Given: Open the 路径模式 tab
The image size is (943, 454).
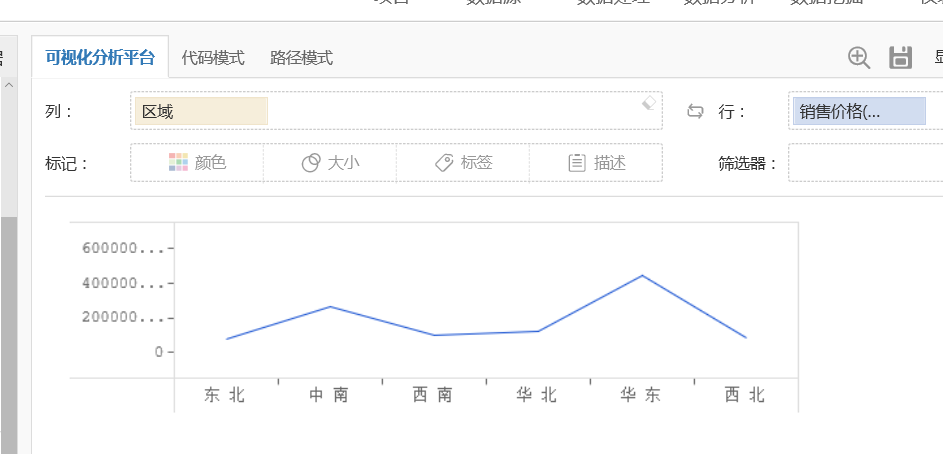Looking at the screenshot, I should point(301,58).
